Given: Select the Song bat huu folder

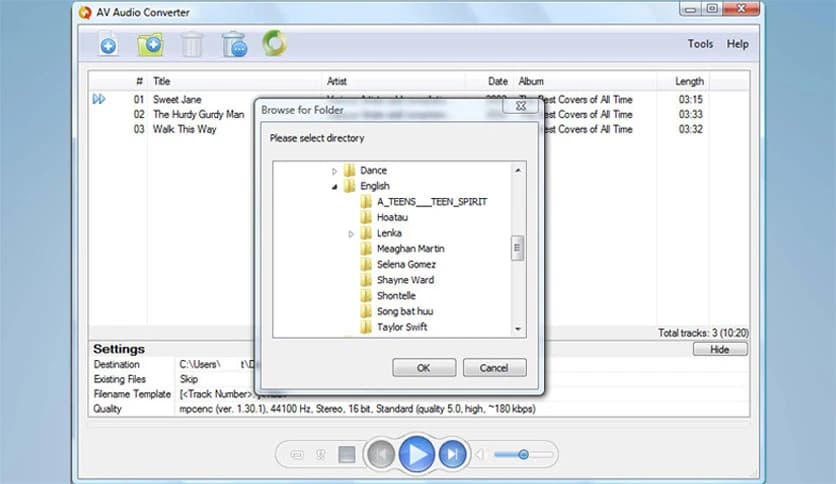Looking at the screenshot, I should 405,311.
